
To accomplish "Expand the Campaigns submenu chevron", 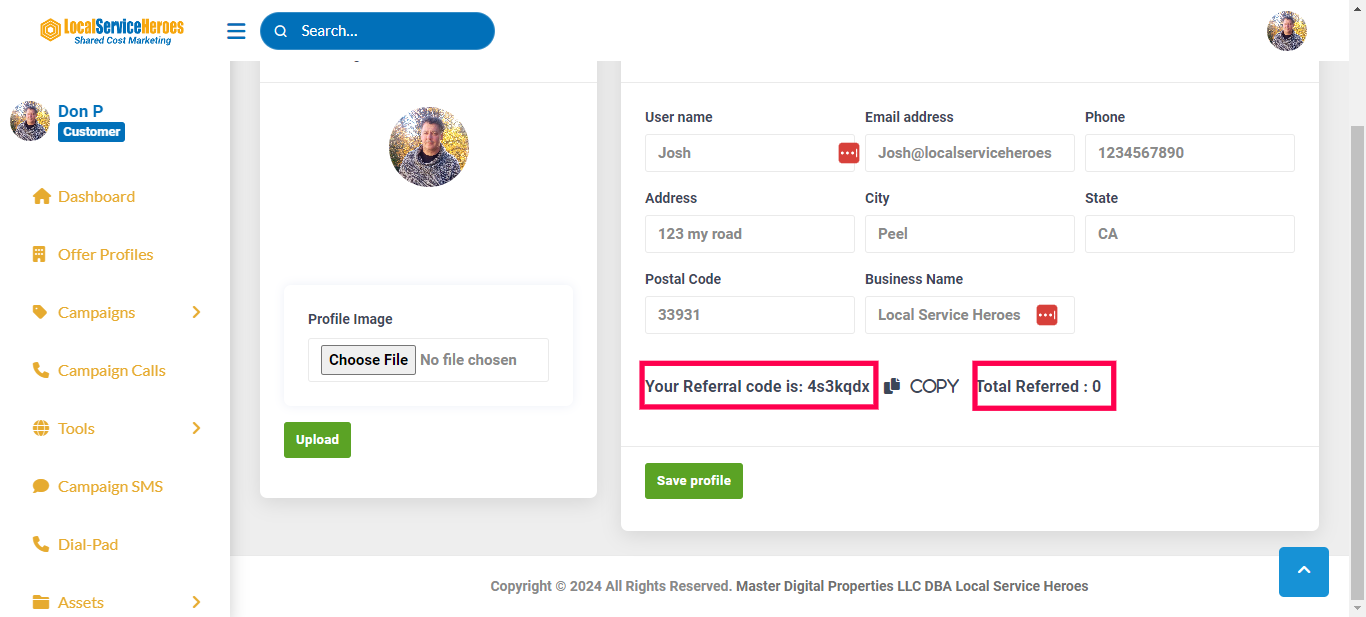I will coord(196,312).
